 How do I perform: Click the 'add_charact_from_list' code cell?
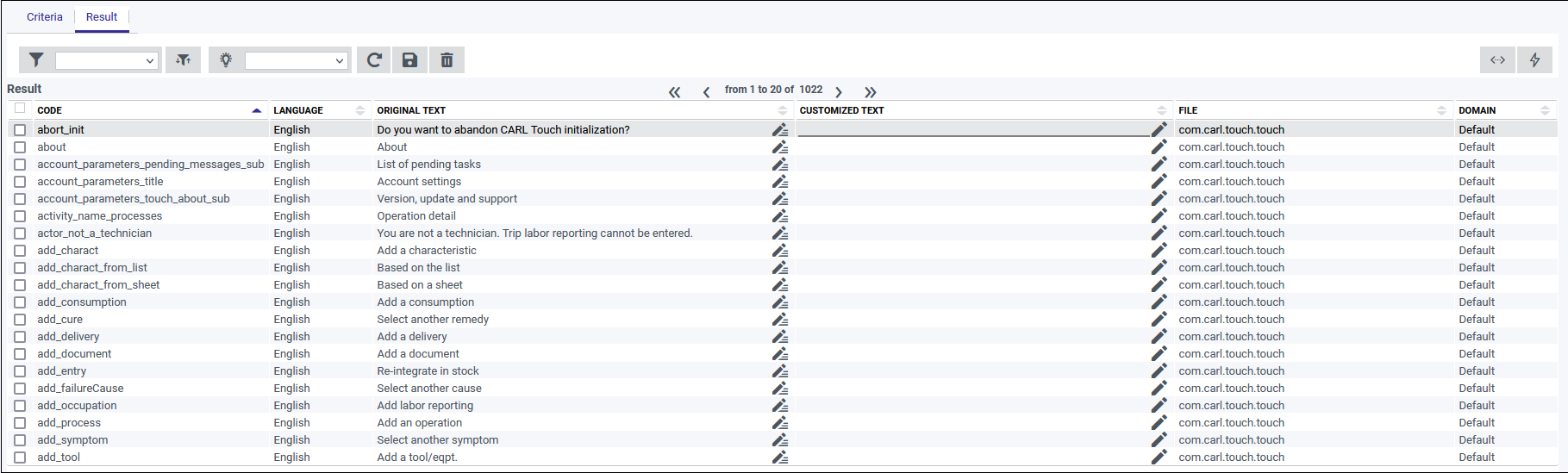pyautogui.click(x=92, y=267)
